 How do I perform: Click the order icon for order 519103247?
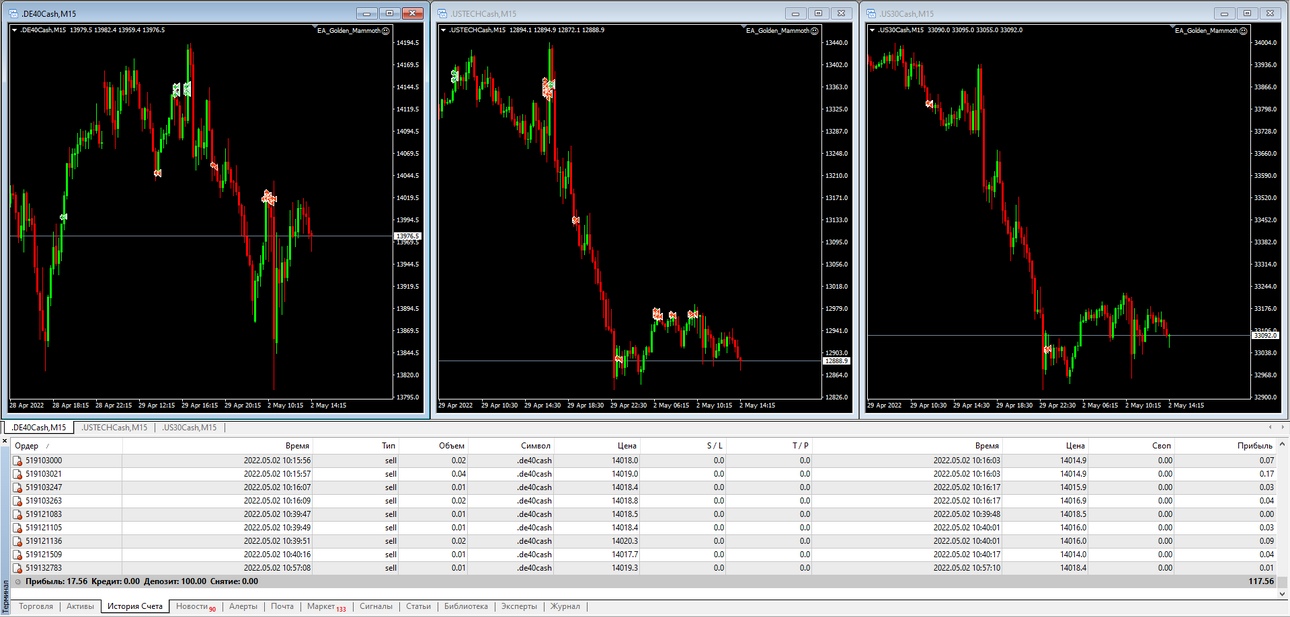(18, 487)
